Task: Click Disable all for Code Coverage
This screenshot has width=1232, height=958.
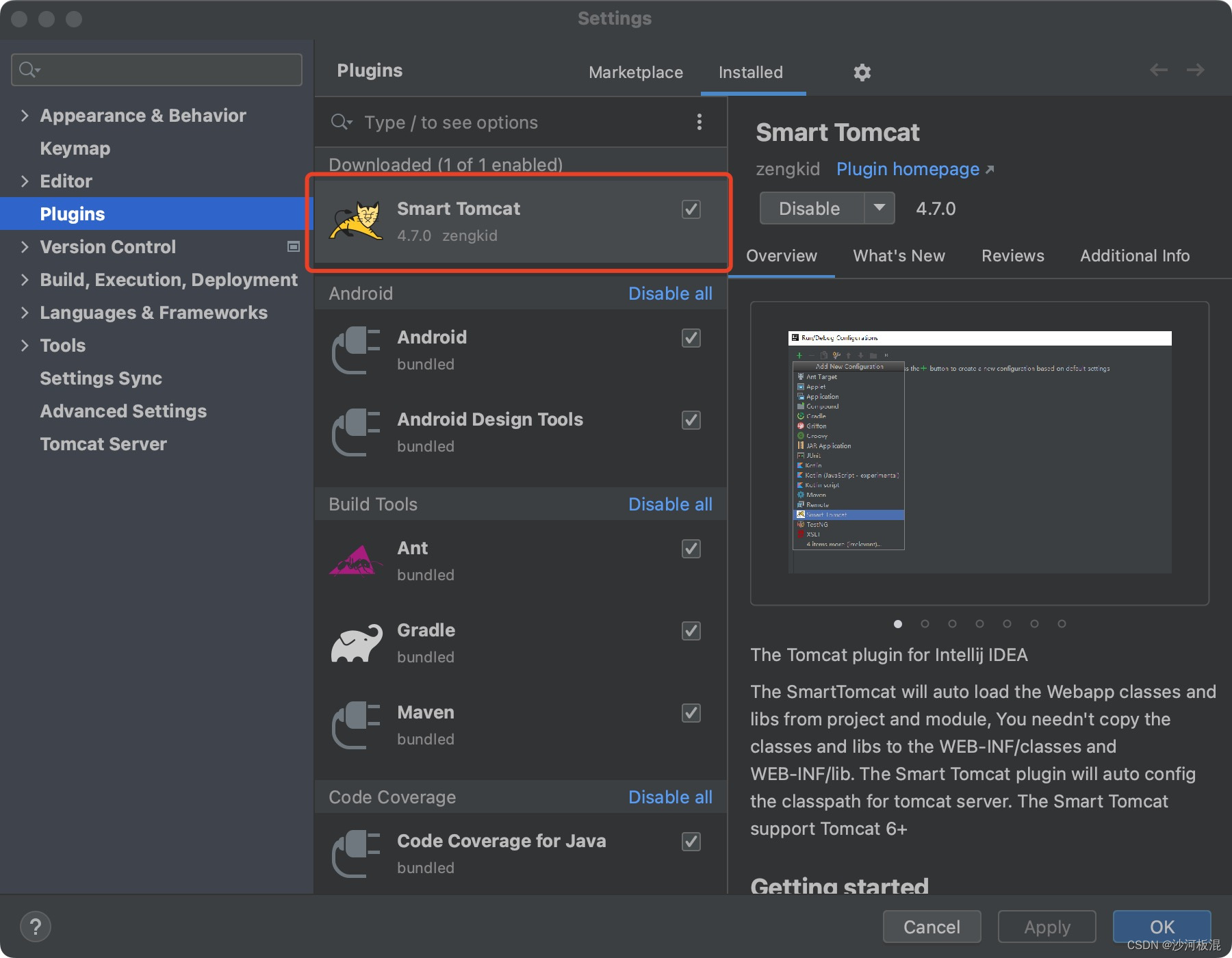Action: (670, 797)
